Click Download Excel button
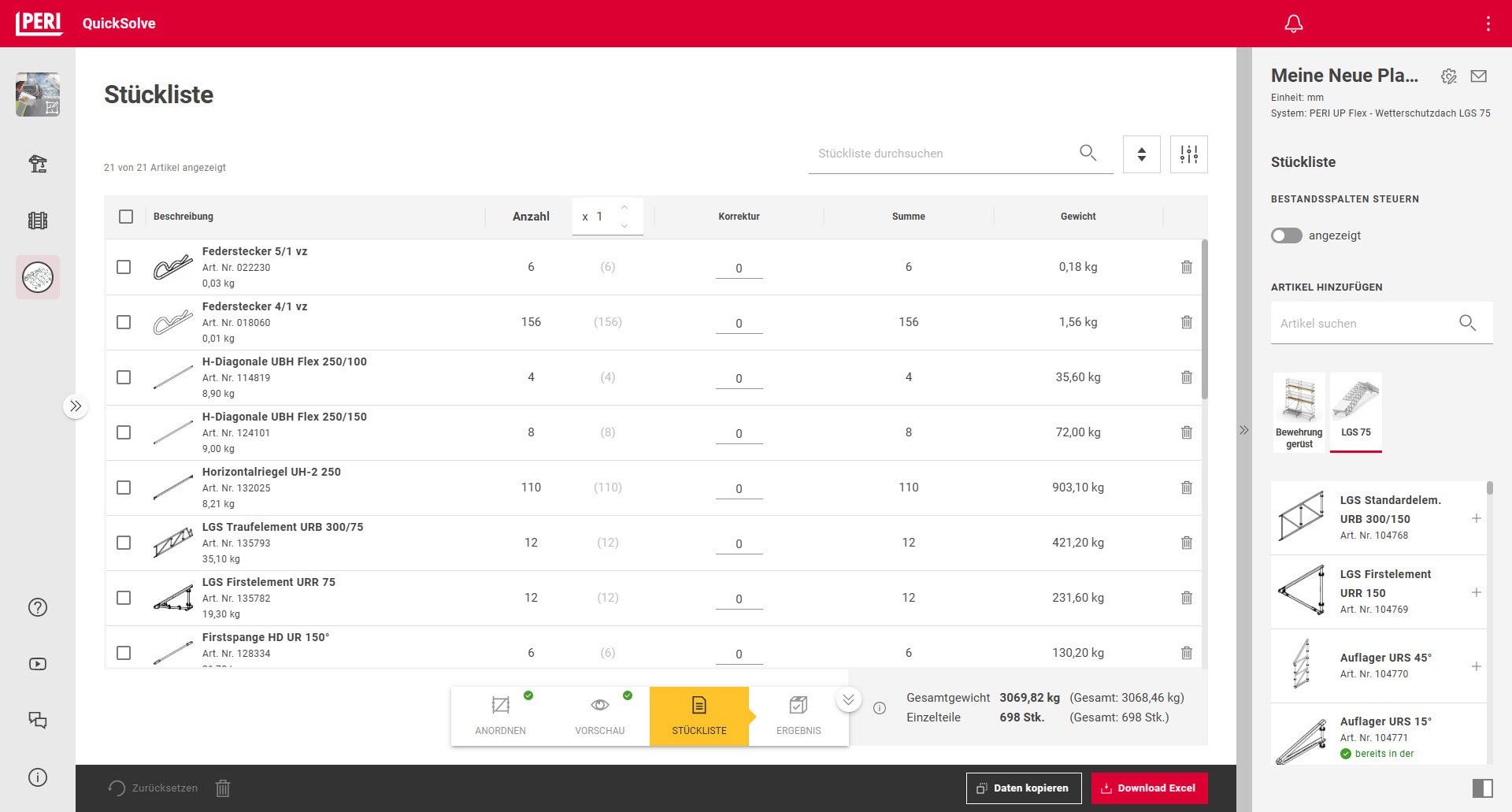The width and height of the screenshot is (1512, 812). point(1149,788)
